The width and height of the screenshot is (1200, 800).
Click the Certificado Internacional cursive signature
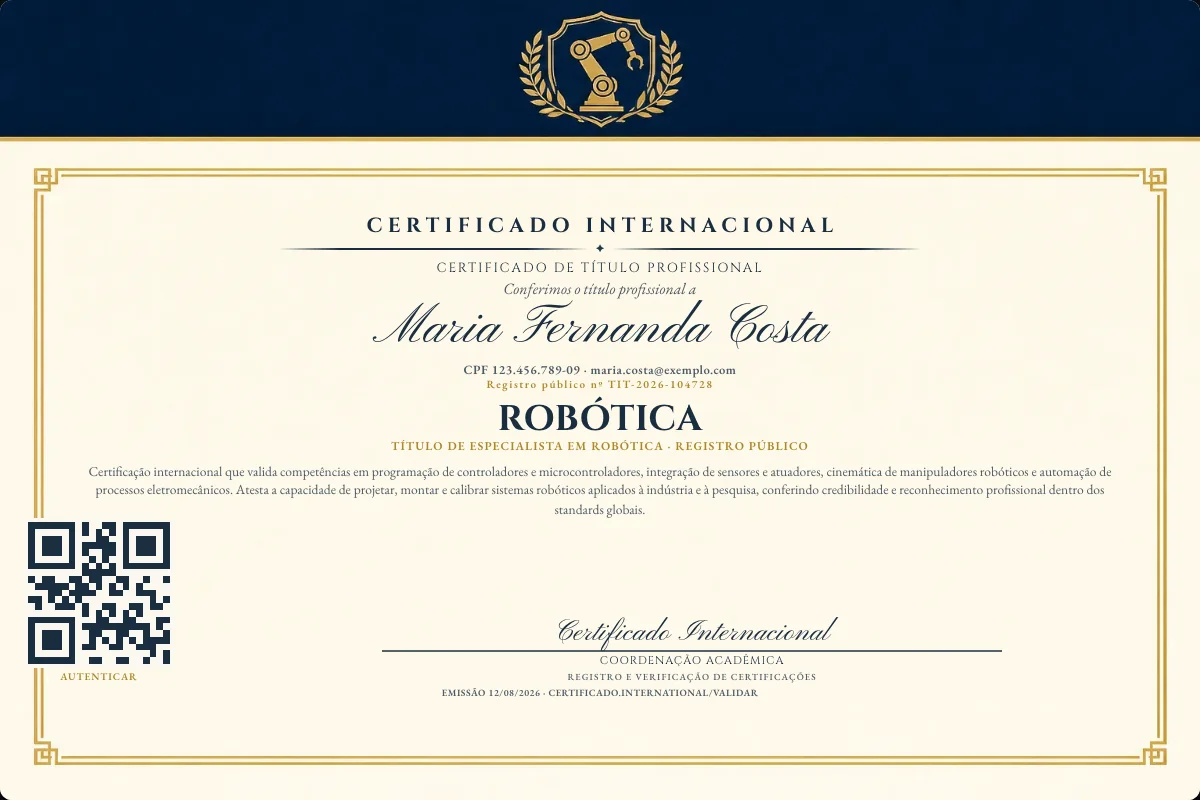pos(695,631)
